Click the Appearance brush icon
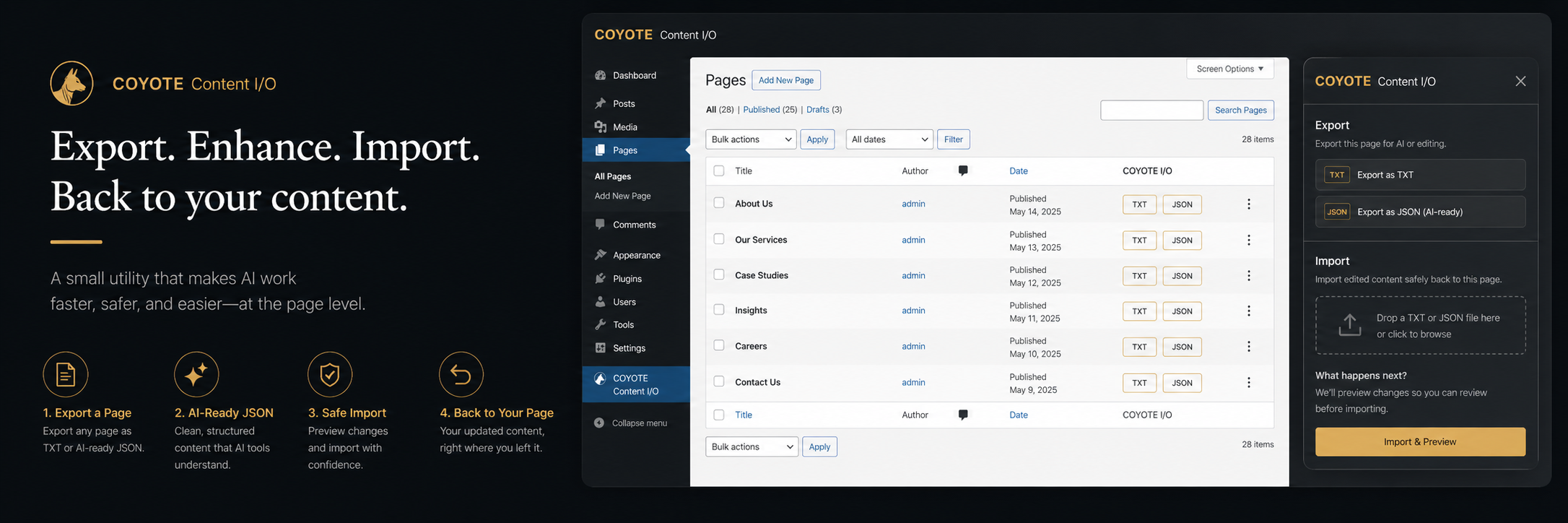Viewport: 1568px width, 523px height. click(x=600, y=254)
